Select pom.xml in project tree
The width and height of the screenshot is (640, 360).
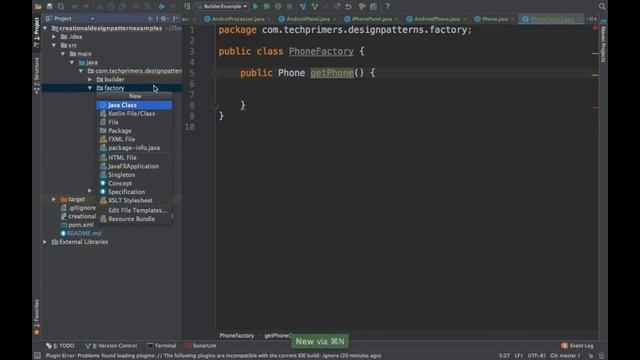[77, 225]
